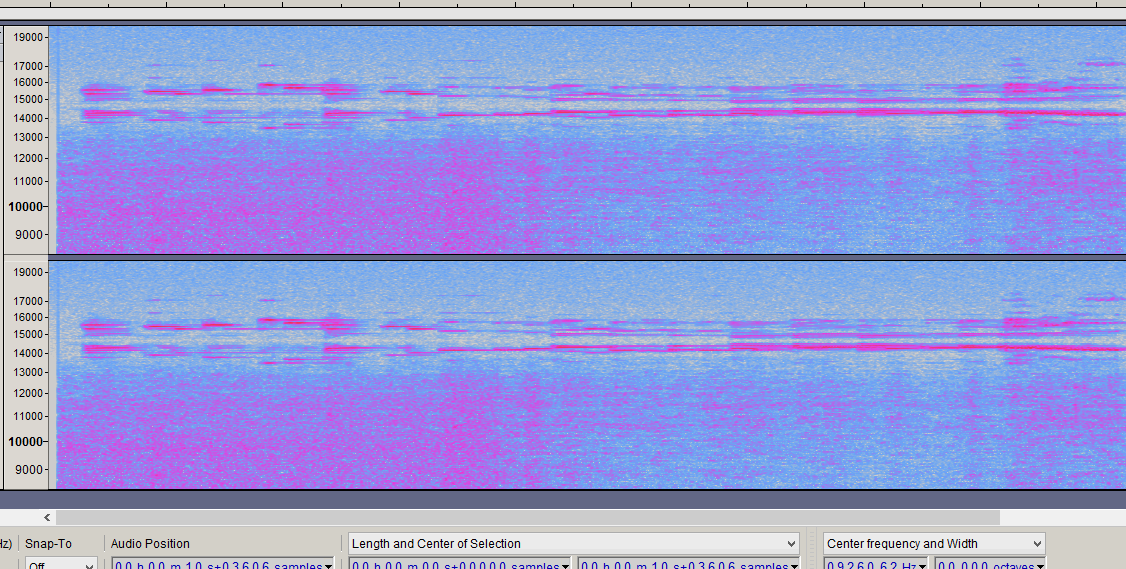
Task: Expand the Length and Center of Selection dropdown
Action: pyautogui.click(x=791, y=544)
